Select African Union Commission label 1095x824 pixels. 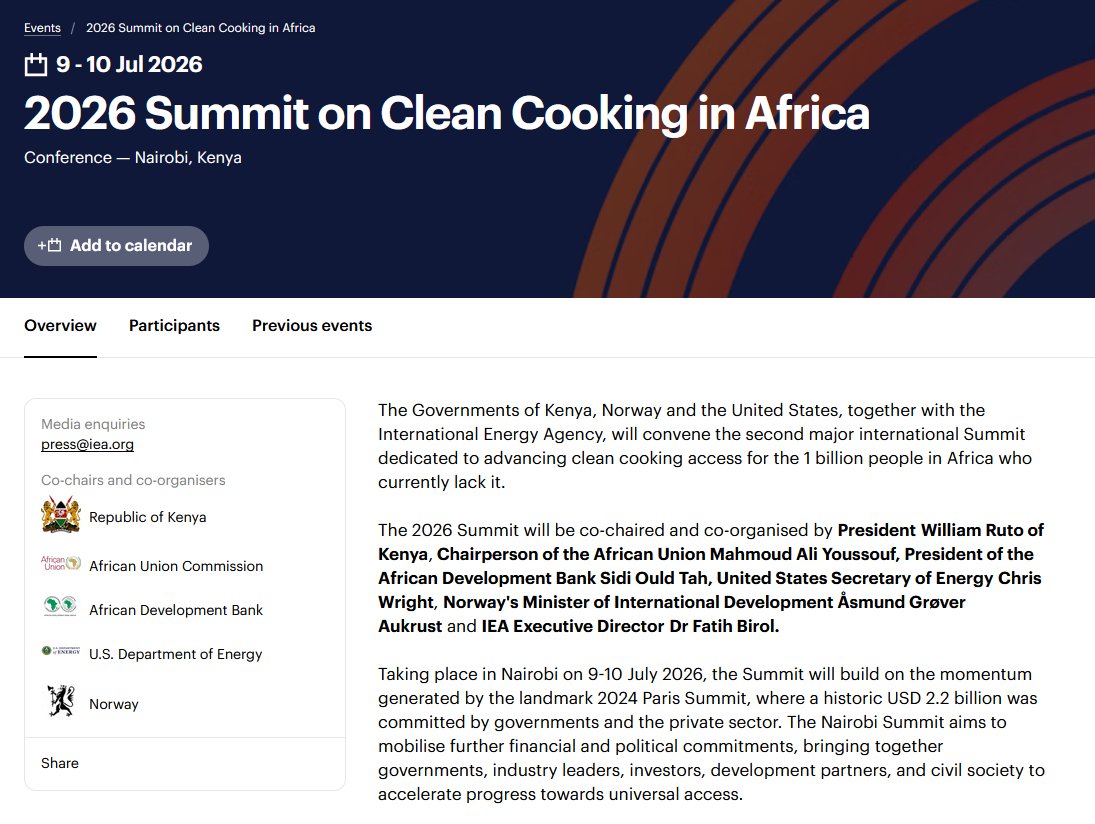[176, 566]
